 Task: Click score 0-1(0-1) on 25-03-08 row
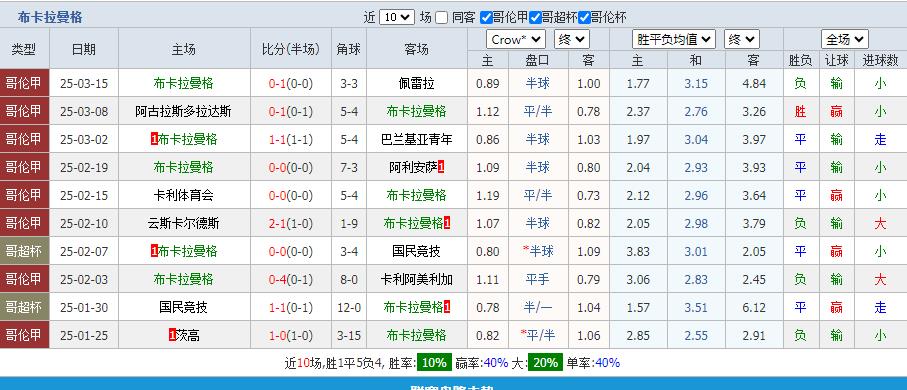click(x=290, y=112)
